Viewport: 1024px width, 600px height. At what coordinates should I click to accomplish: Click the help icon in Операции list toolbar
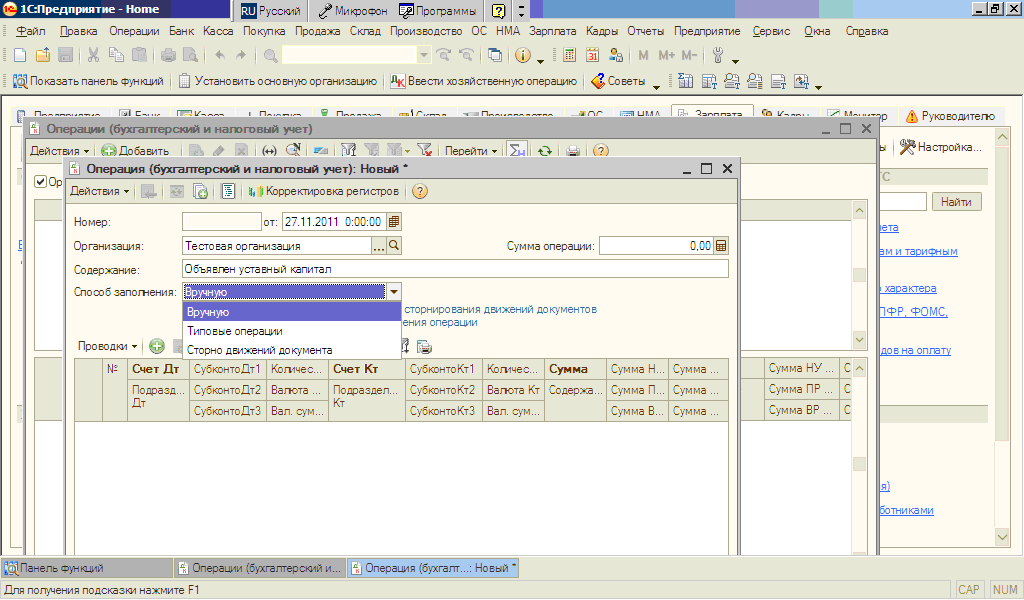tap(601, 151)
